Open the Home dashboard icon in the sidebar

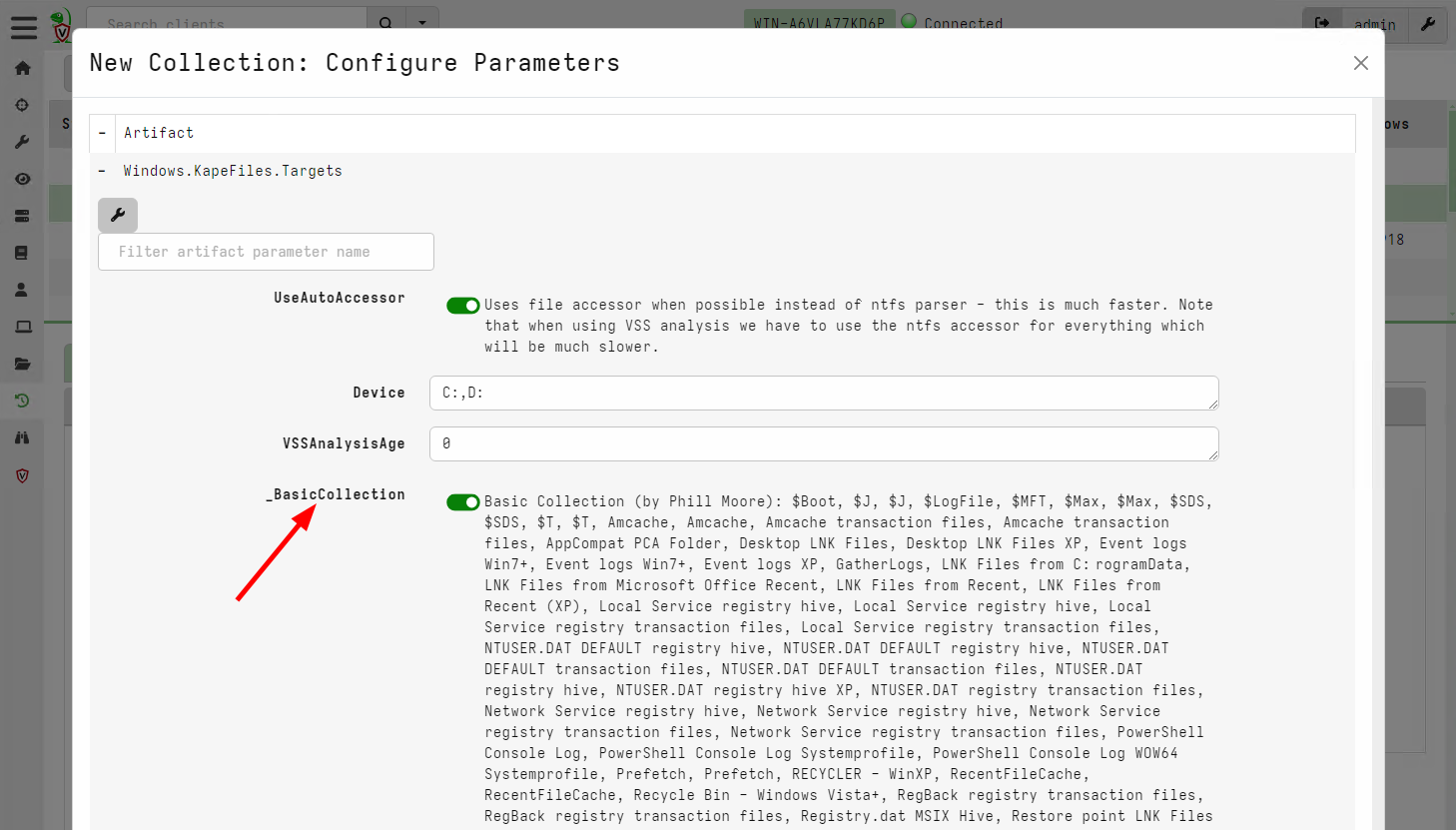point(22,68)
